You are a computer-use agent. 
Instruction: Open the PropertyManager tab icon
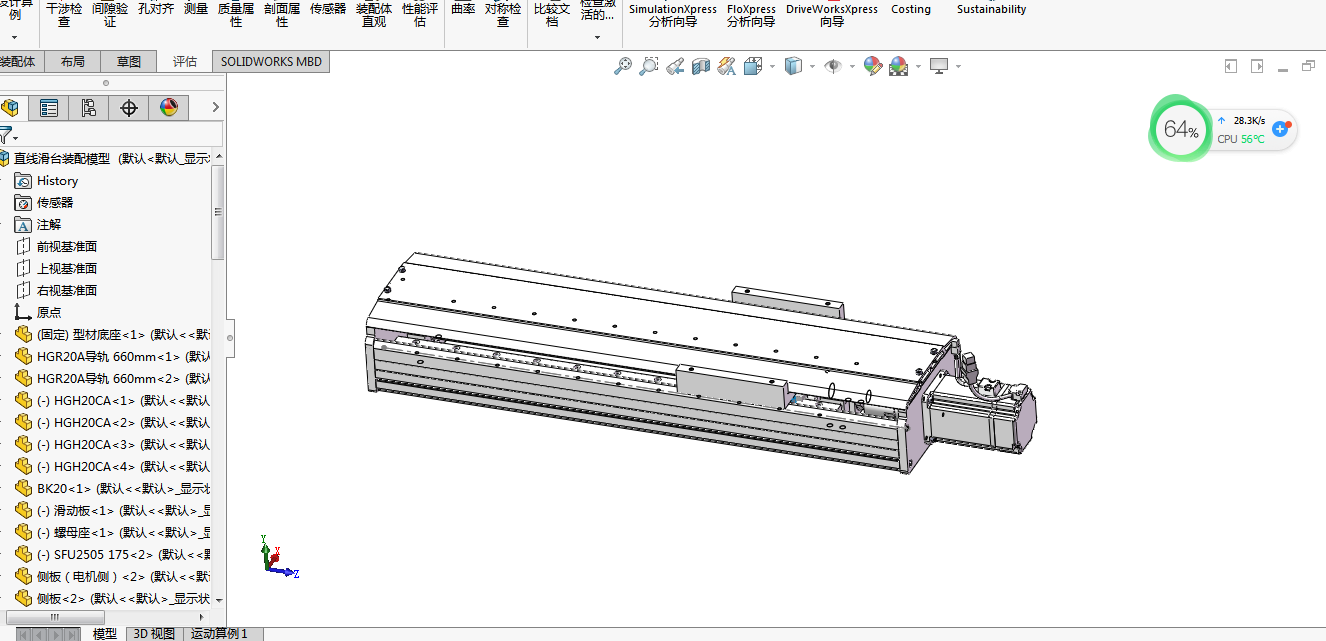tap(49, 108)
